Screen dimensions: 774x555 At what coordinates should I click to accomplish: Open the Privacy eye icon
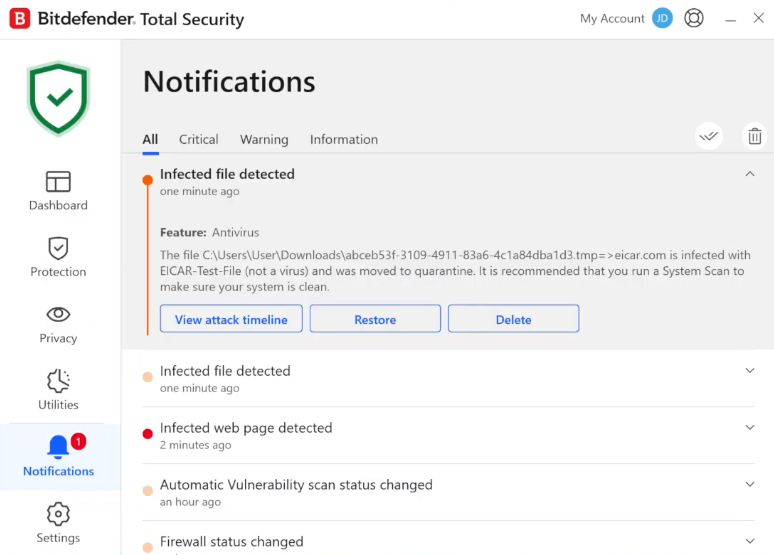click(x=58, y=314)
